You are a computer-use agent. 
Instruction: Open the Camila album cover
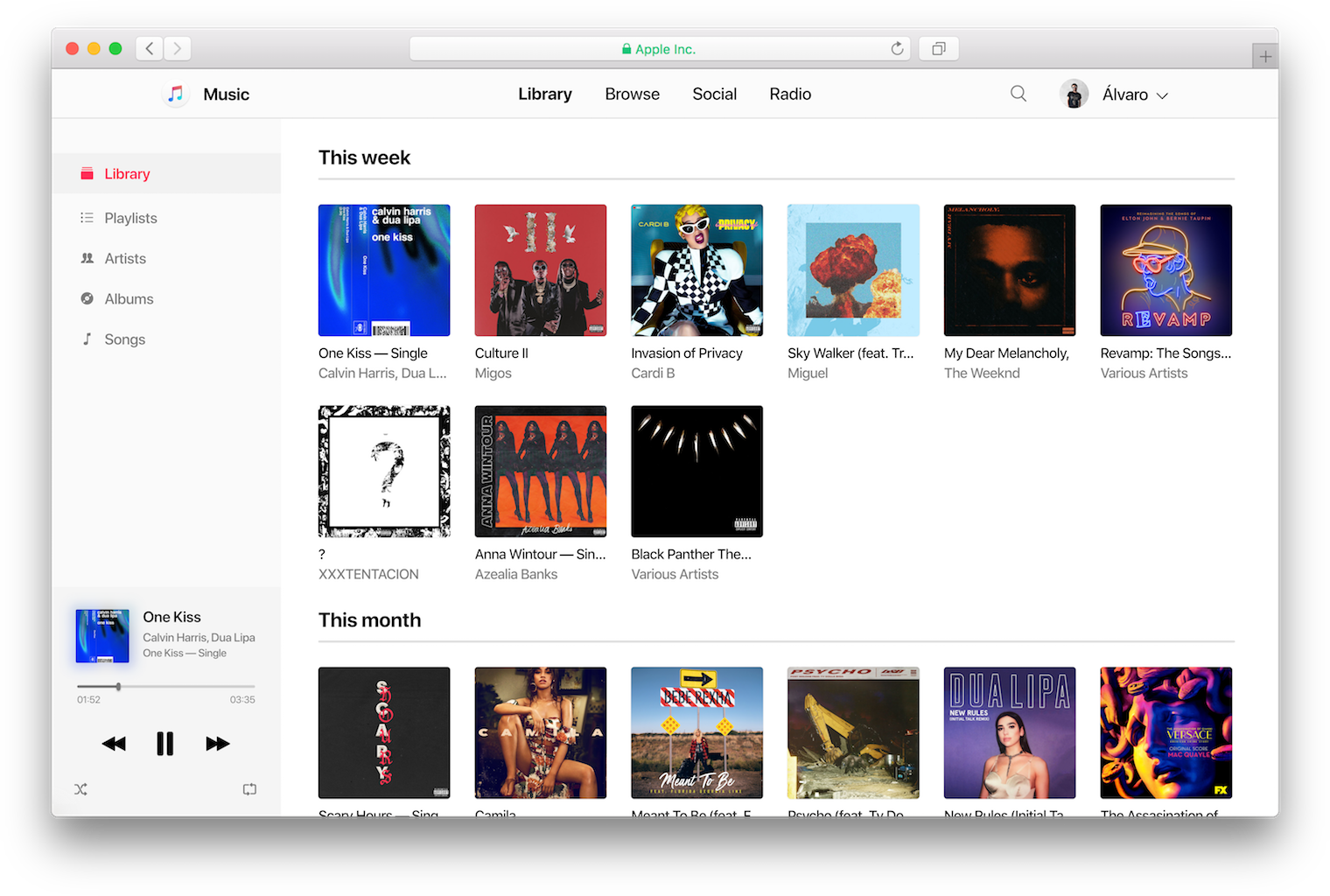click(541, 733)
